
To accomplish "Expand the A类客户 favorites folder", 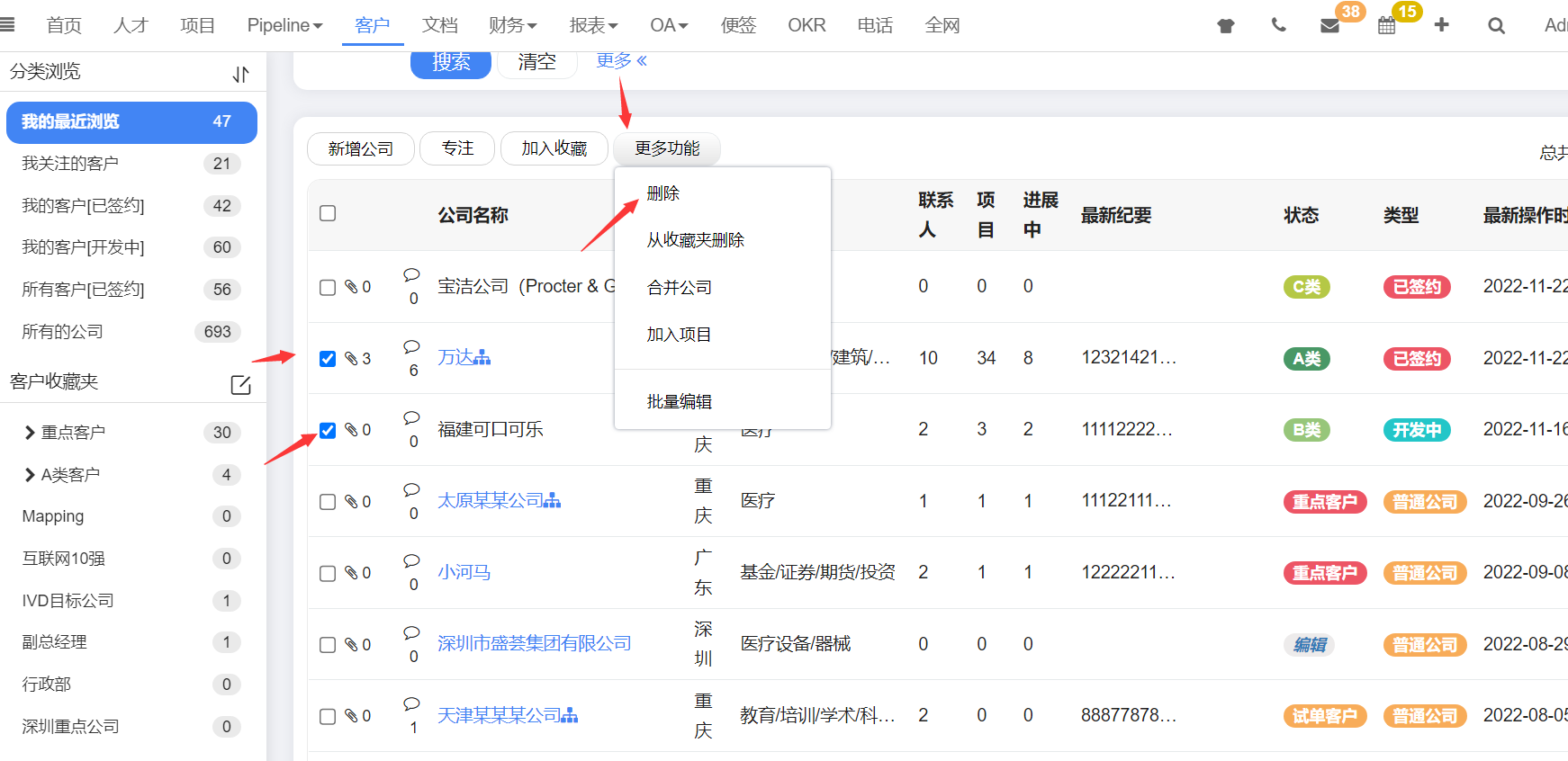I will tap(30, 475).
